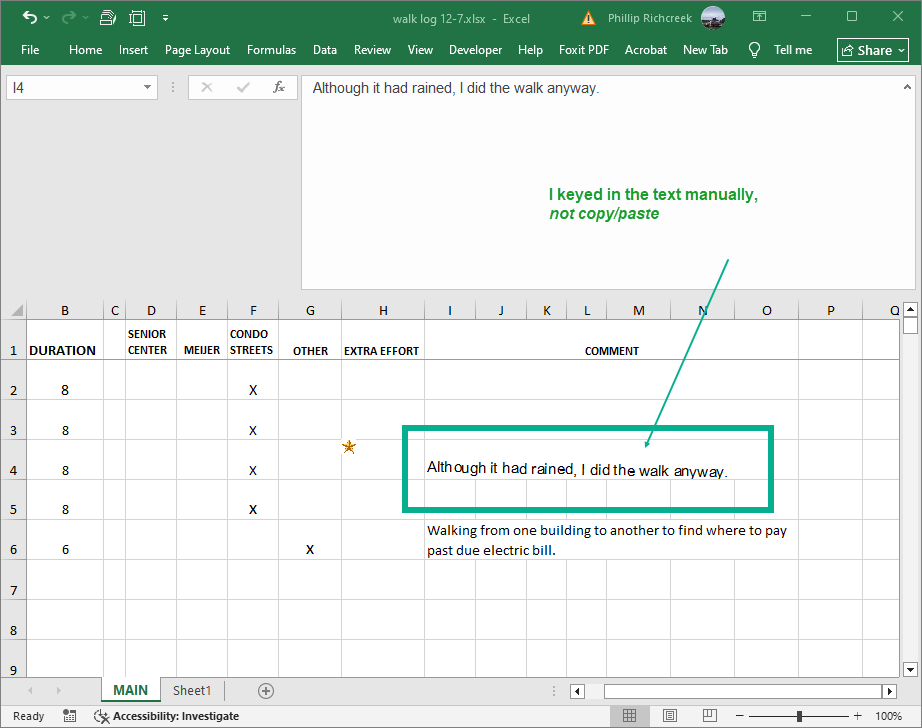Open the File menu
Viewport: 922px width, 728px height.
tap(30, 49)
